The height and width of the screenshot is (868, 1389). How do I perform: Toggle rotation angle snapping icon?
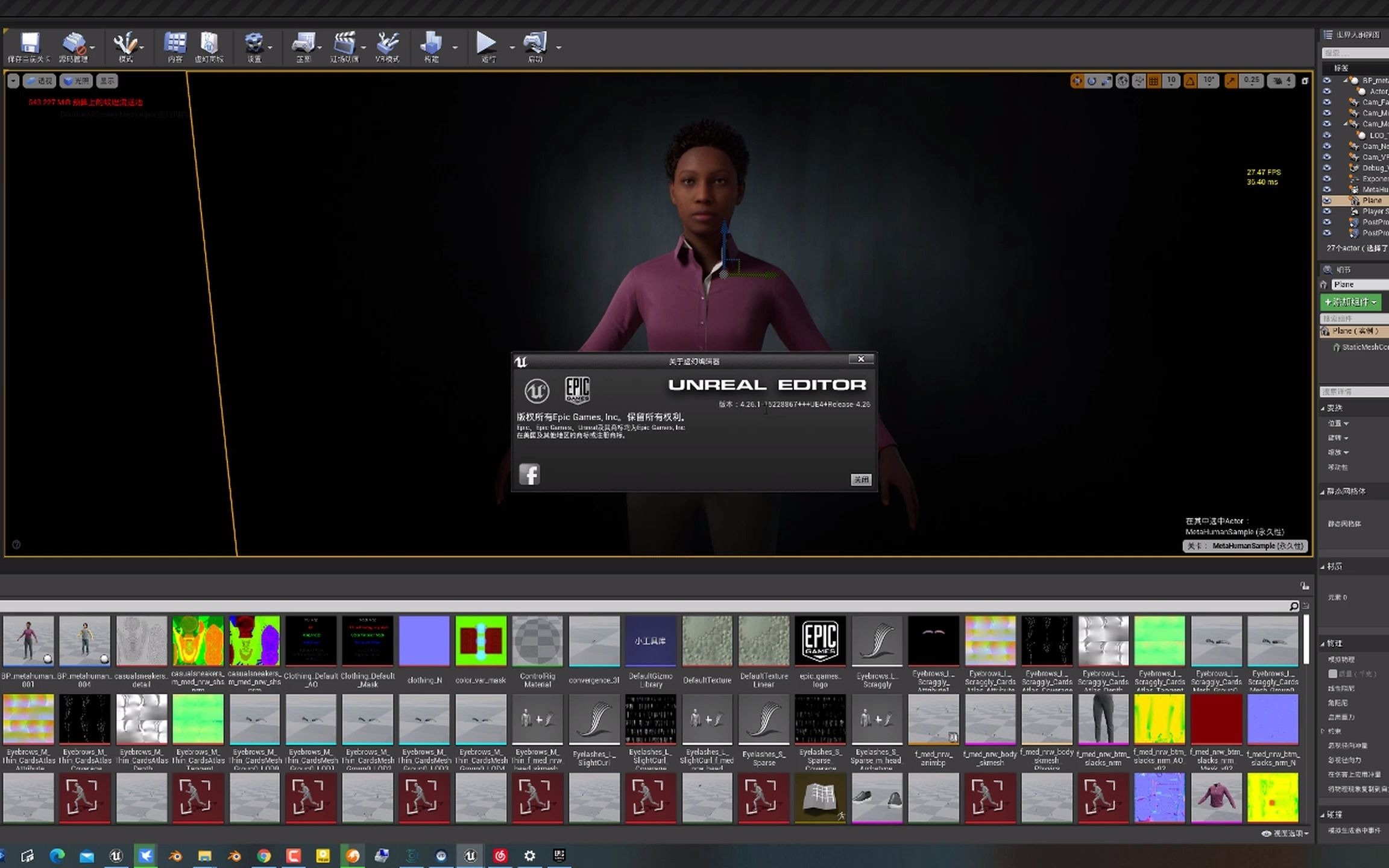coord(1190,81)
